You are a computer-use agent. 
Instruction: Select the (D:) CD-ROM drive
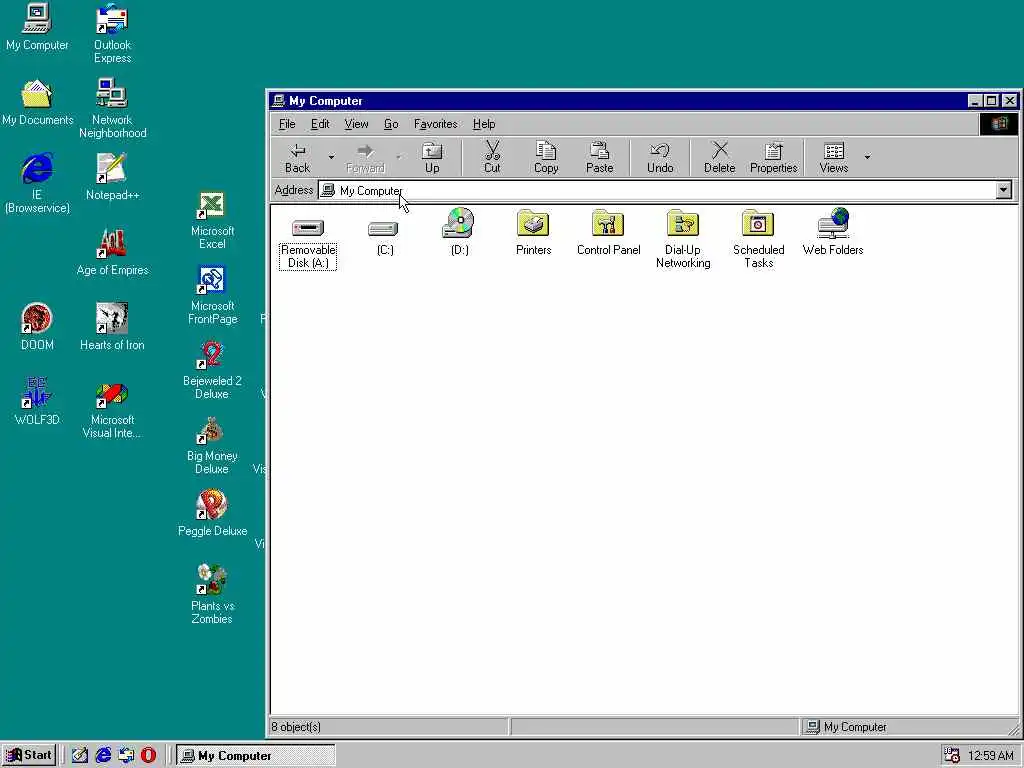(459, 232)
